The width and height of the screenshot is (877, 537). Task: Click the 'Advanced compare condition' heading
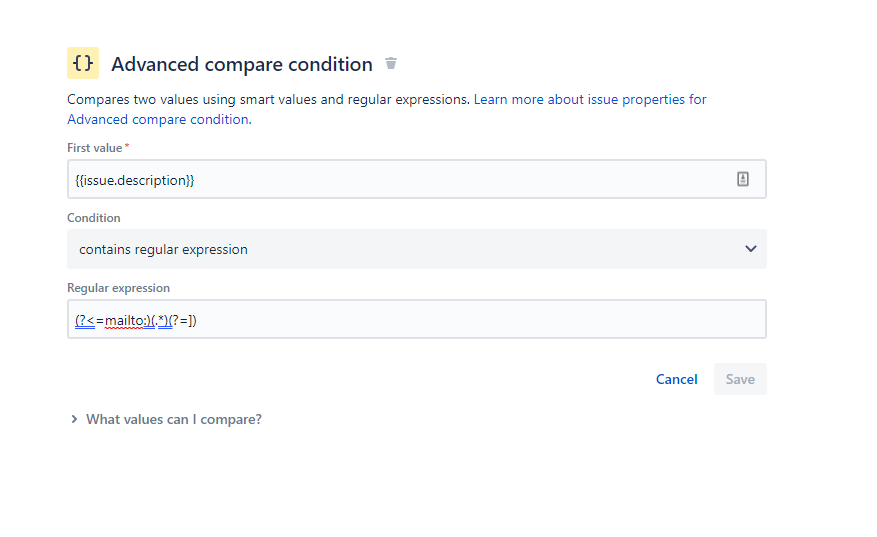[242, 64]
